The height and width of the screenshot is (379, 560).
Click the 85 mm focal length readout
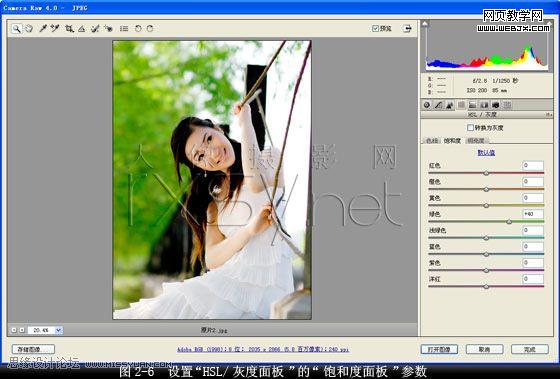point(499,91)
